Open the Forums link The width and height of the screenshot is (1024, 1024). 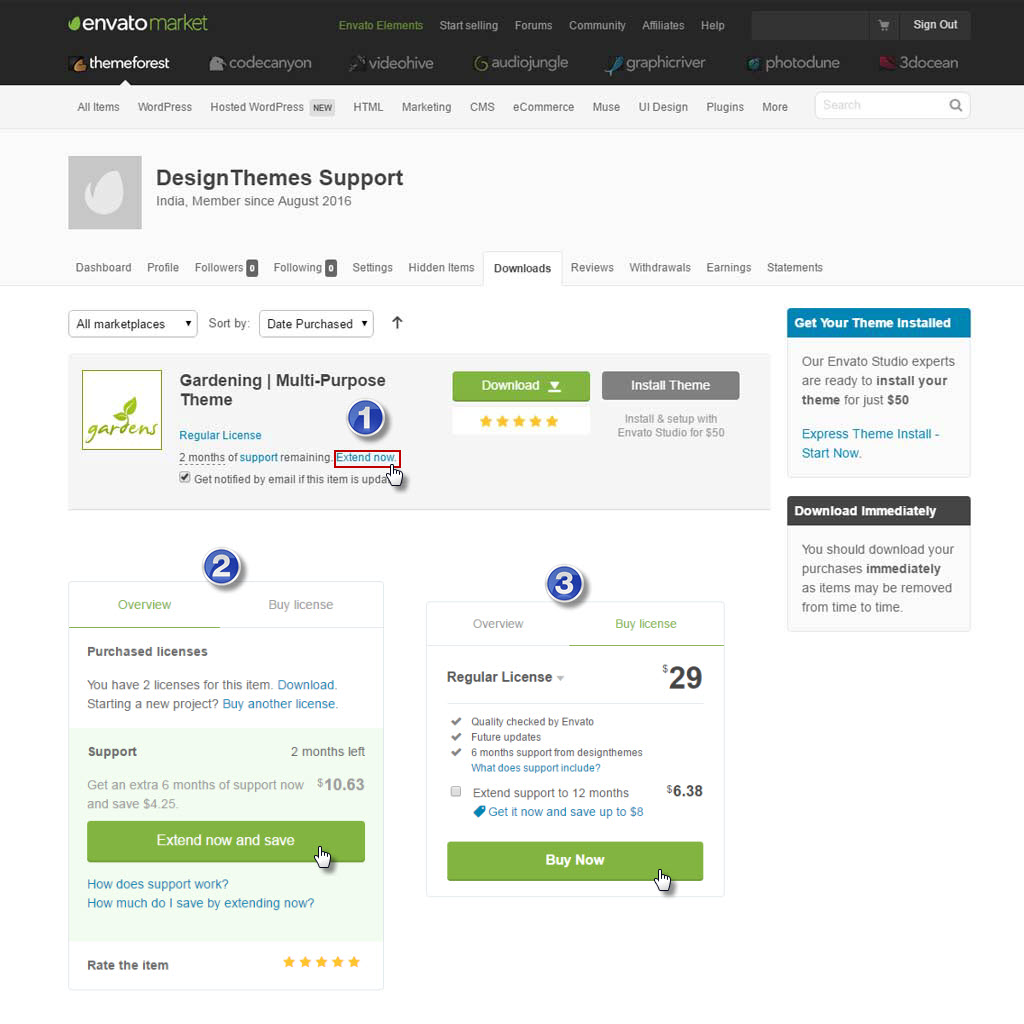coord(534,25)
